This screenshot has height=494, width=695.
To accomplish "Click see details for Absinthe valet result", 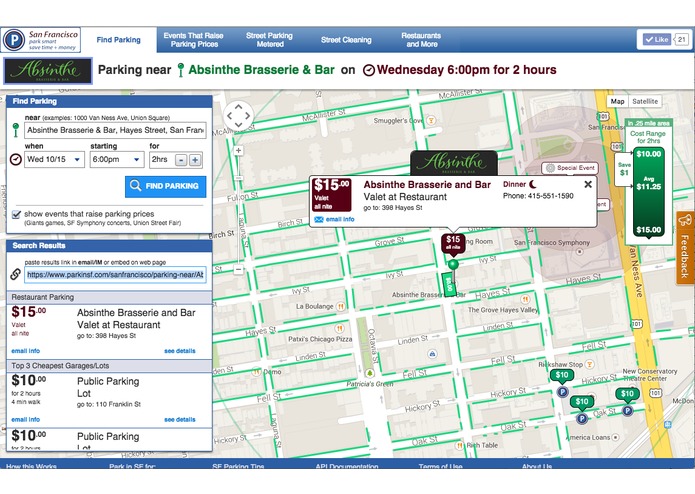I will pyautogui.click(x=180, y=351).
